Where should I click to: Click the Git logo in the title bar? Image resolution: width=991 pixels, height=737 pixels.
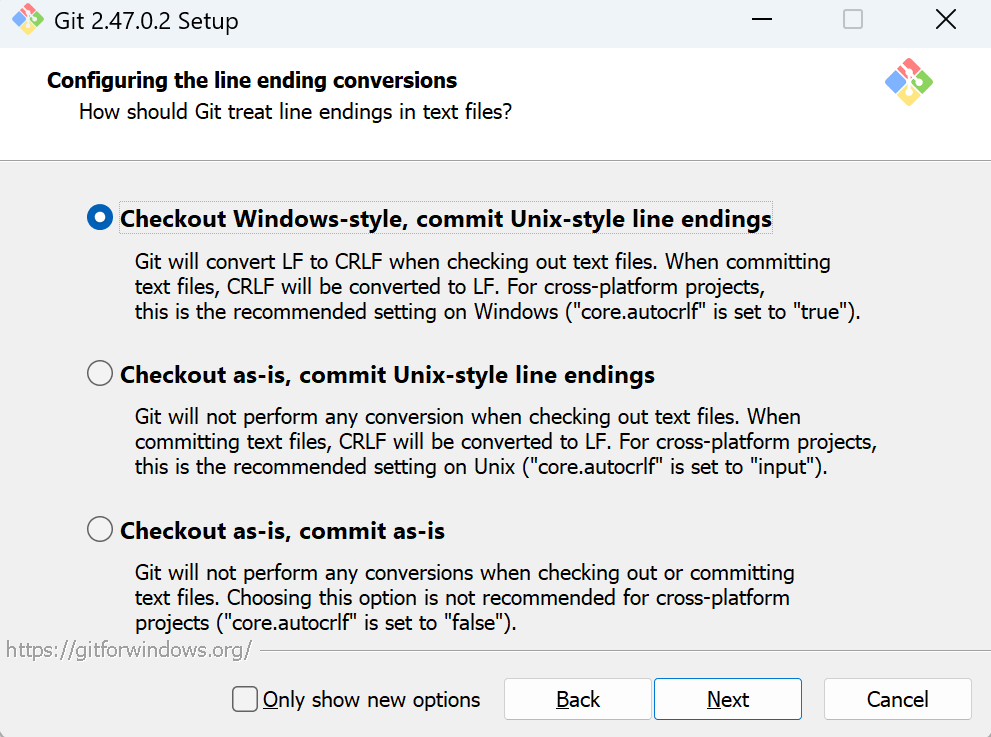point(27,20)
